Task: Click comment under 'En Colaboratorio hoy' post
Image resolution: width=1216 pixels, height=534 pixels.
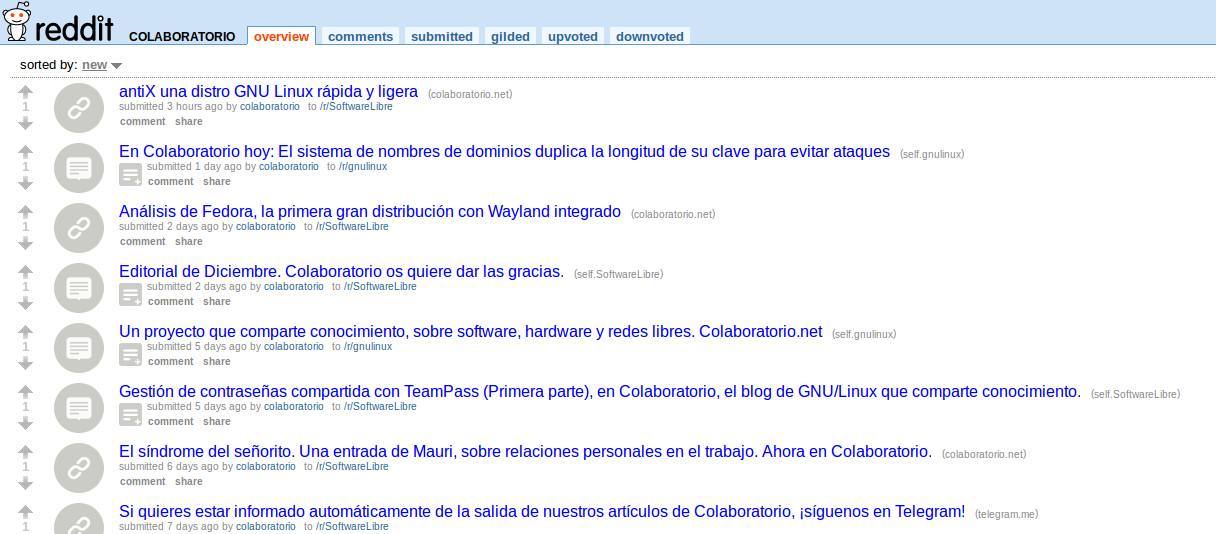Action: point(171,181)
